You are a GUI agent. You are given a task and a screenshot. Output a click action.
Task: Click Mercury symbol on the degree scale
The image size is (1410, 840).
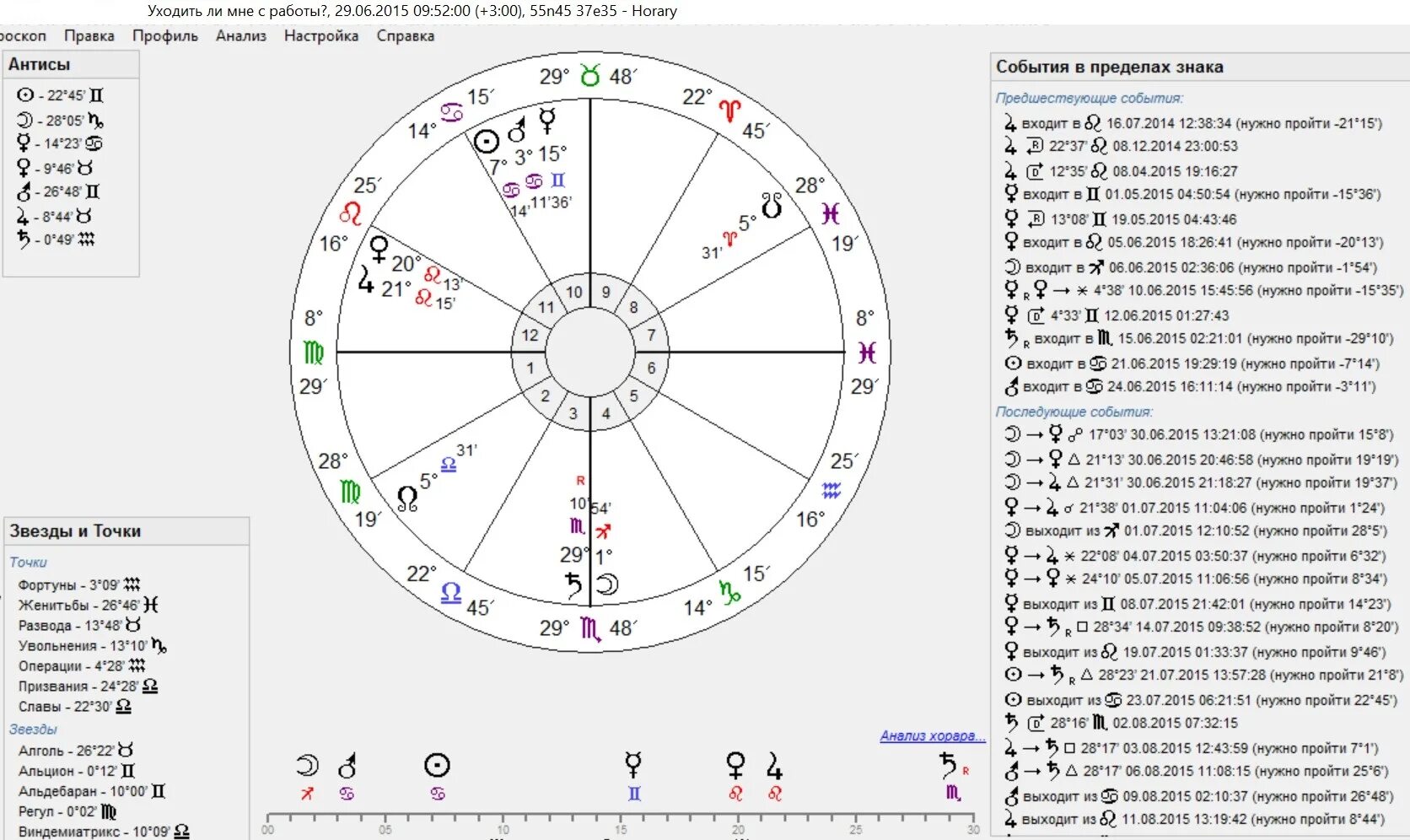pos(633,766)
